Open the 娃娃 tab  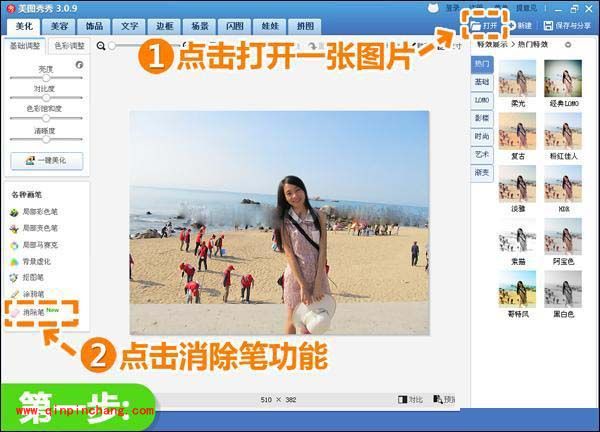270,26
